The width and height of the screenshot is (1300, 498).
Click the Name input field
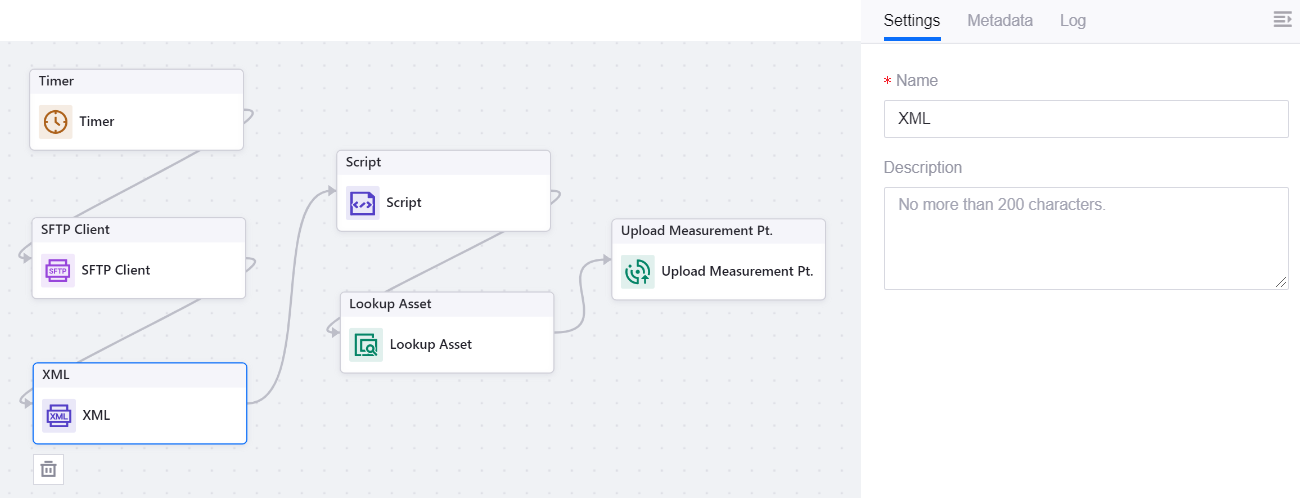coord(1086,118)
